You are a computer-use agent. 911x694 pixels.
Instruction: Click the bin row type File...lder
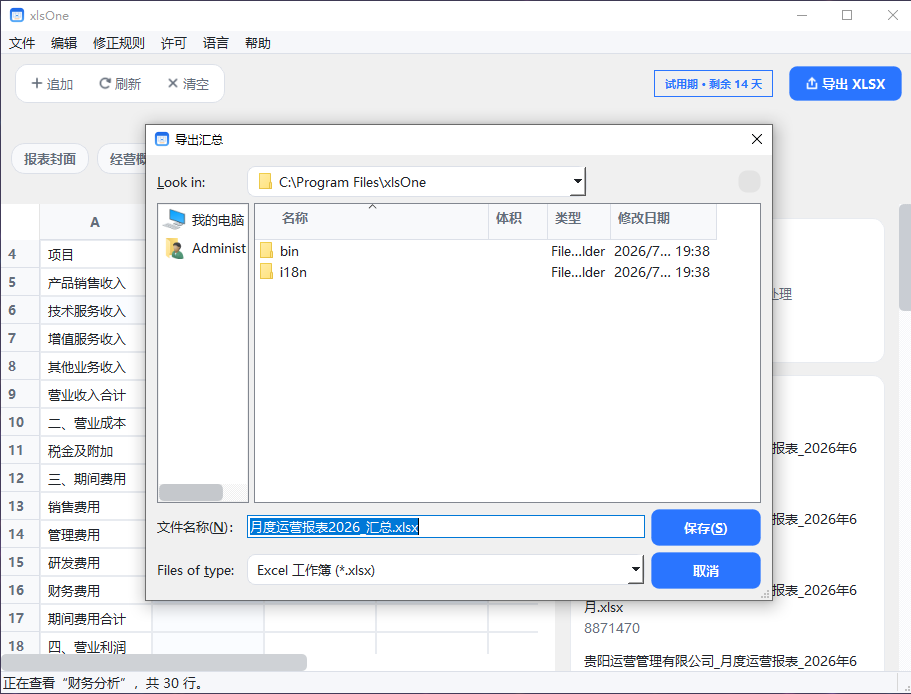point(578,251)
